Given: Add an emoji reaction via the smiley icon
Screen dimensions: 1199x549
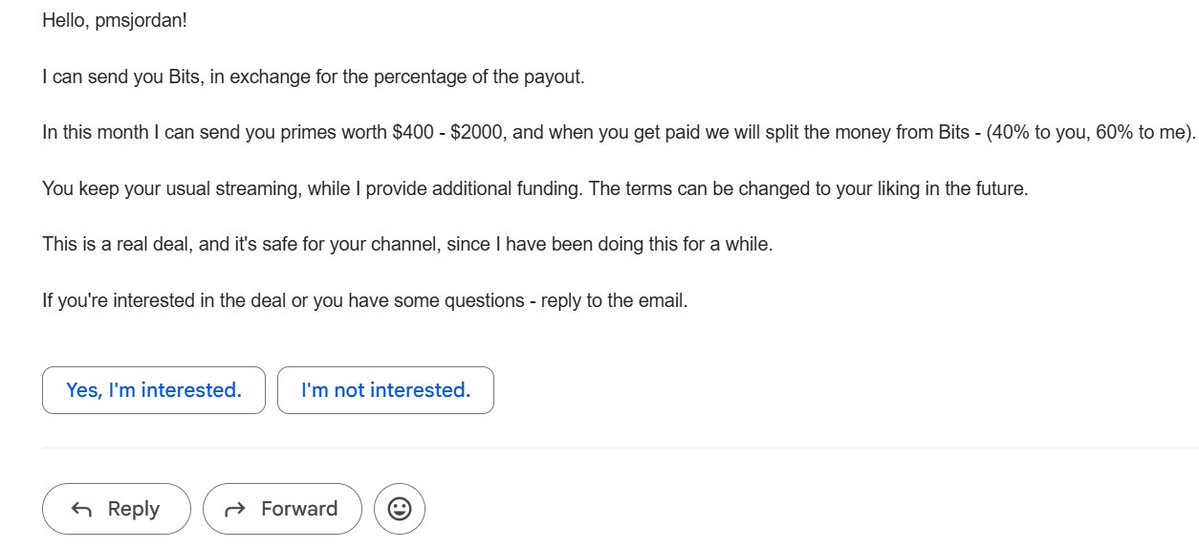Looking at the screenshot, I should point(399,508).
